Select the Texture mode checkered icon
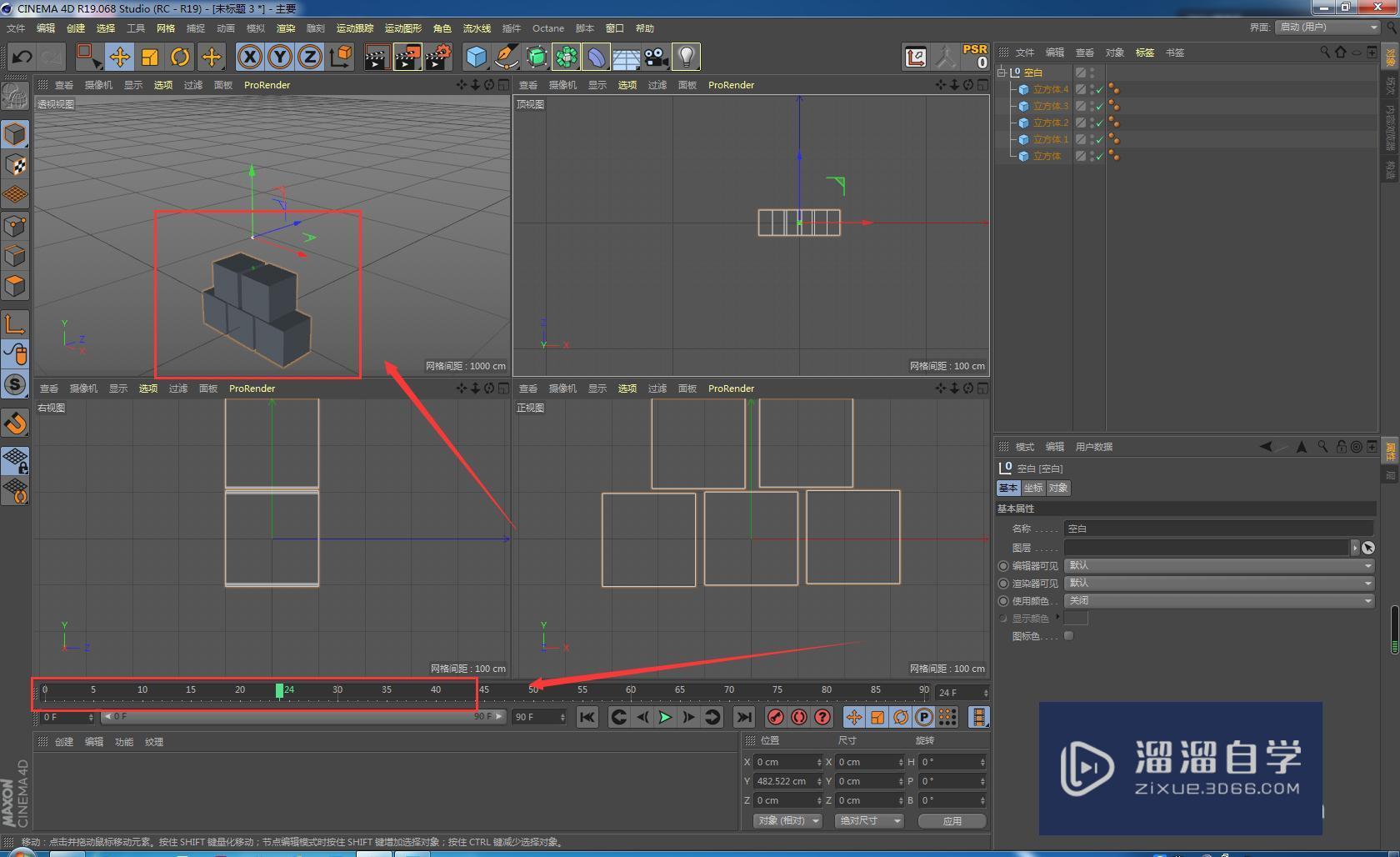The width and height of the screenshot is (1400, 857). (15, 165)
